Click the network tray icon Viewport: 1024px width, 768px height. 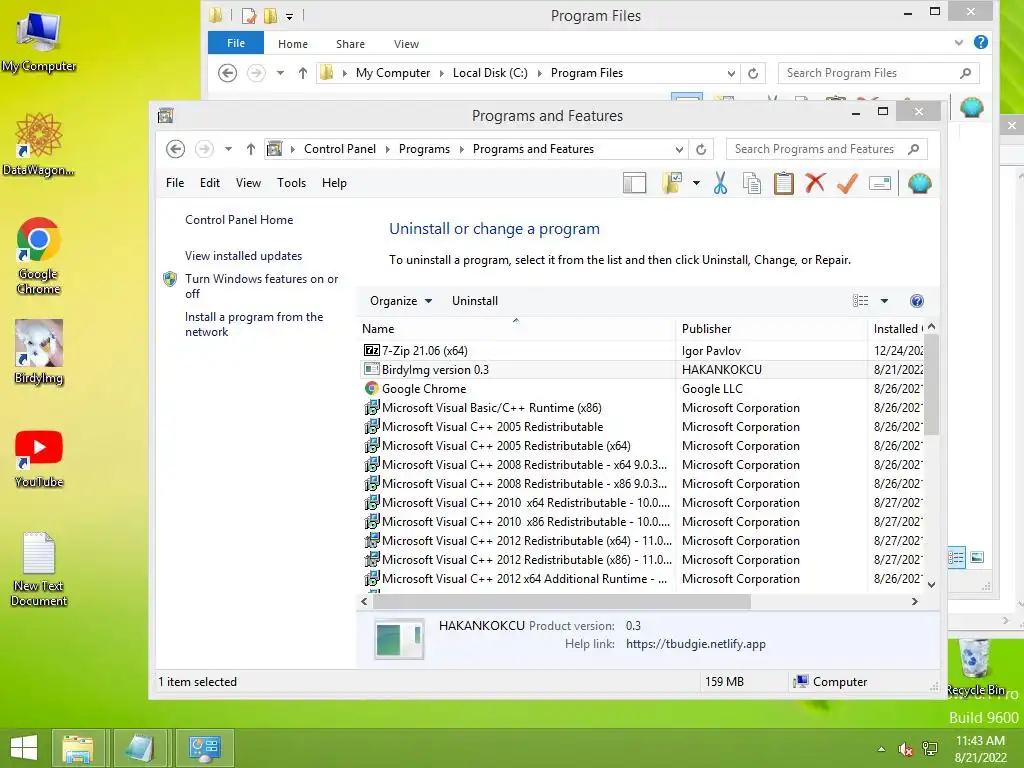point(929,749)
